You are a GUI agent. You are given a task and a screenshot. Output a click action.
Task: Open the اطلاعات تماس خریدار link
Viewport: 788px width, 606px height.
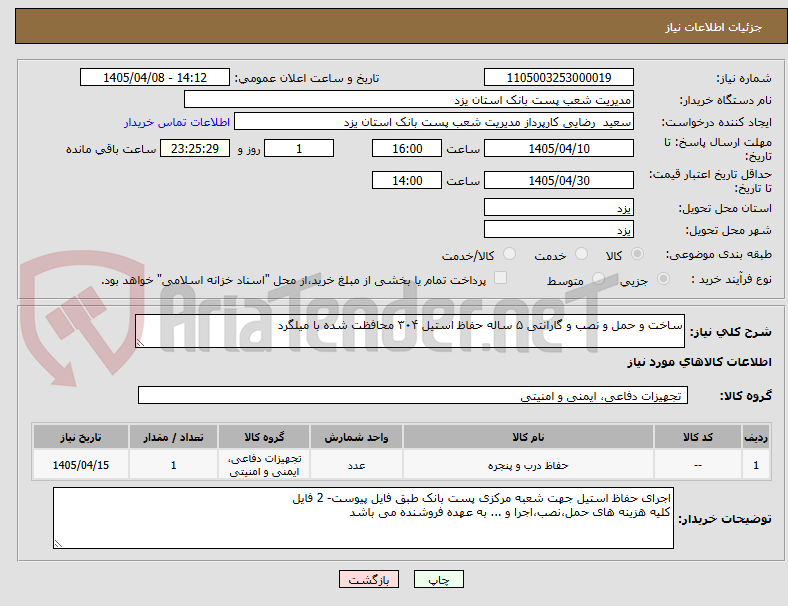(x=177, y=122)
